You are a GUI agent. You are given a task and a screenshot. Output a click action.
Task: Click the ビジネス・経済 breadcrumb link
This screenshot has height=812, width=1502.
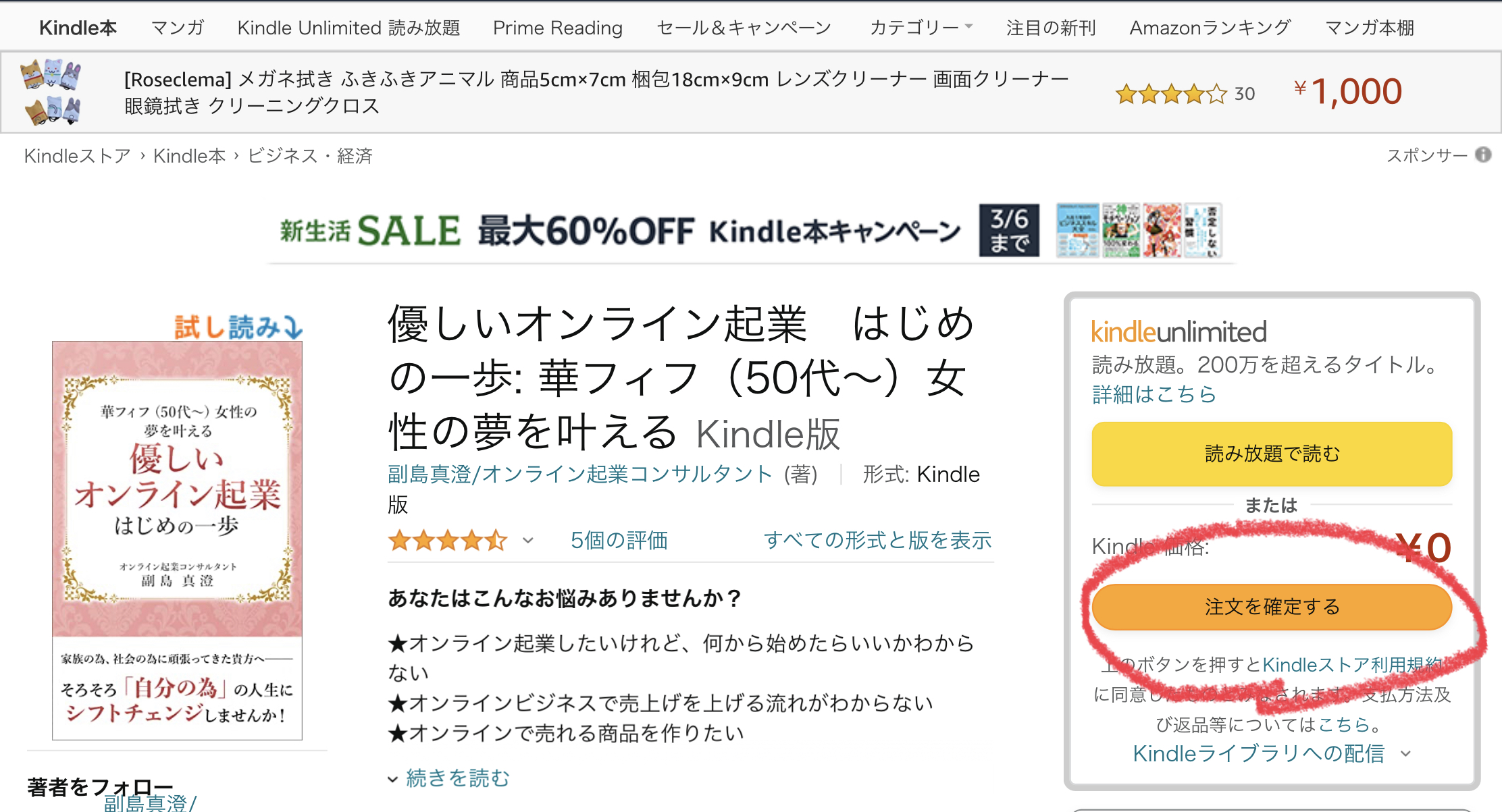pos(310,156)
